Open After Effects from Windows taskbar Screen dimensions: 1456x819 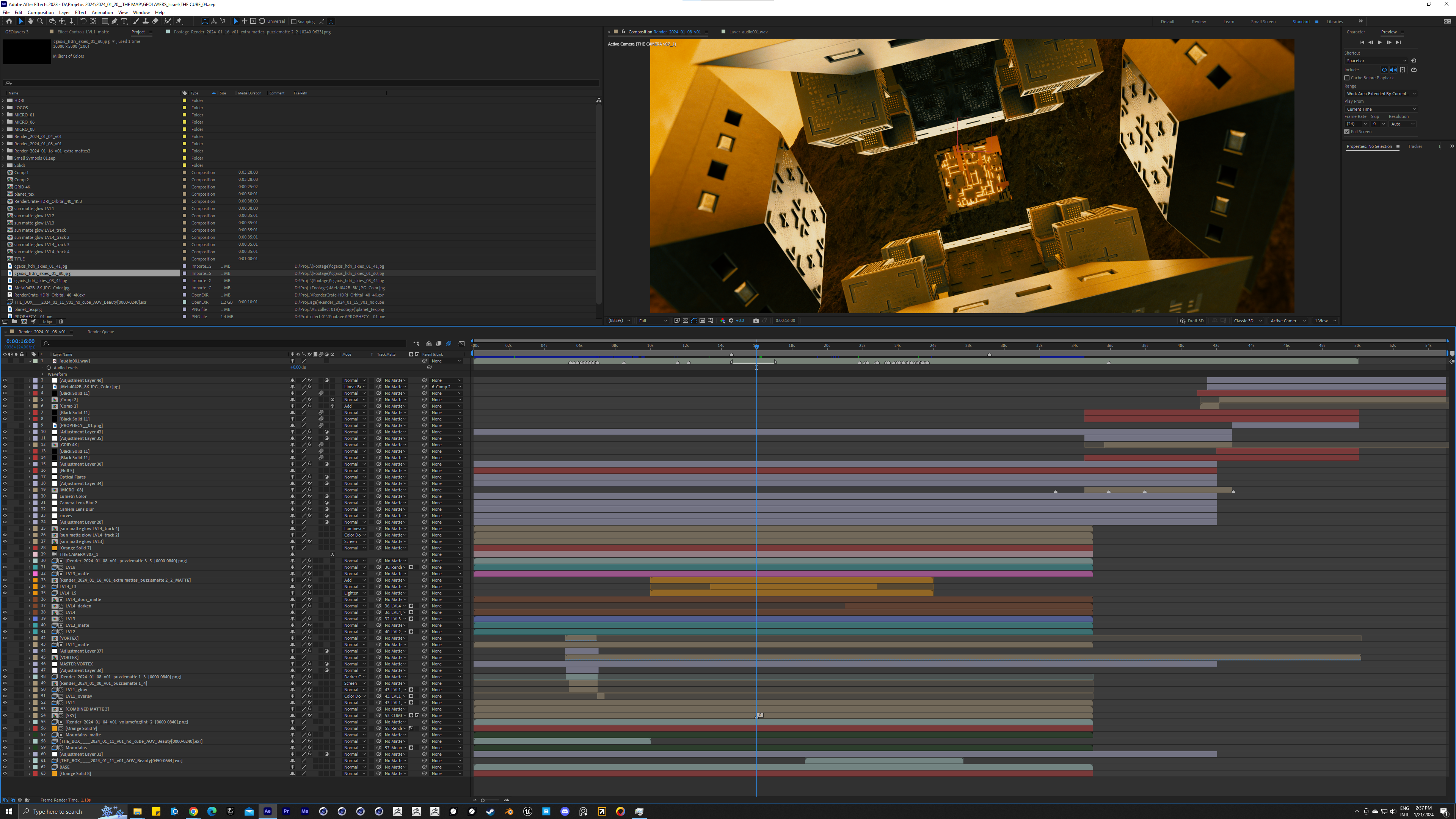pos(267,811)
